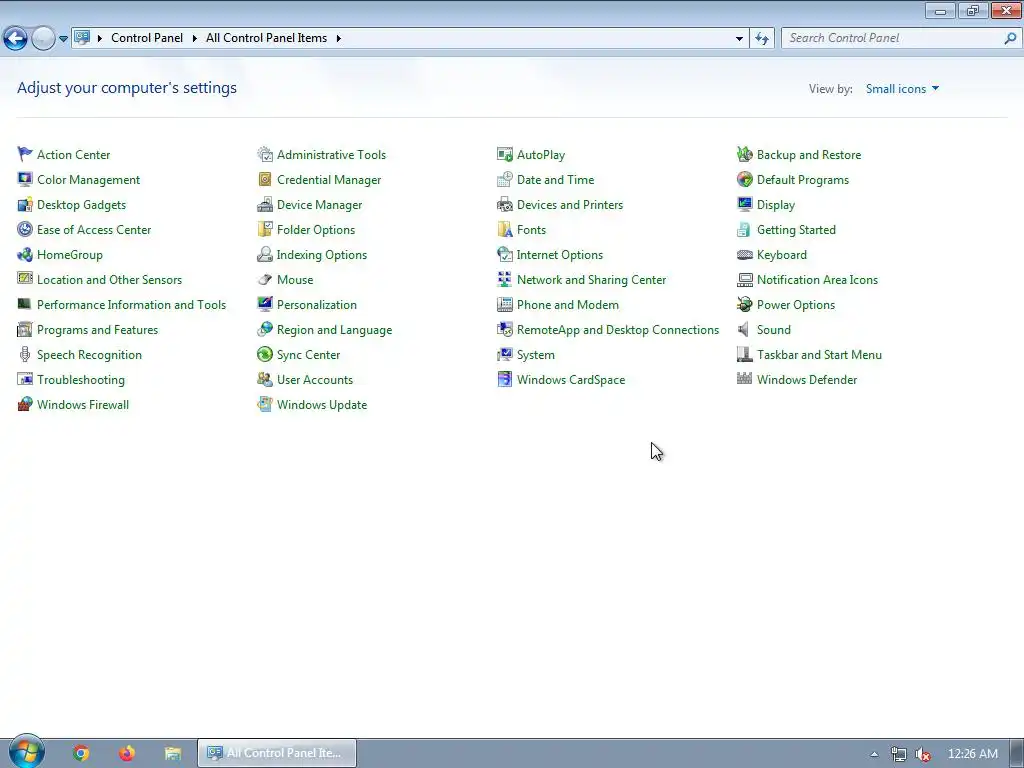Open Internet Options
Image resolution: width=1024 pixels, height=768 pixels.
point(560,255)
